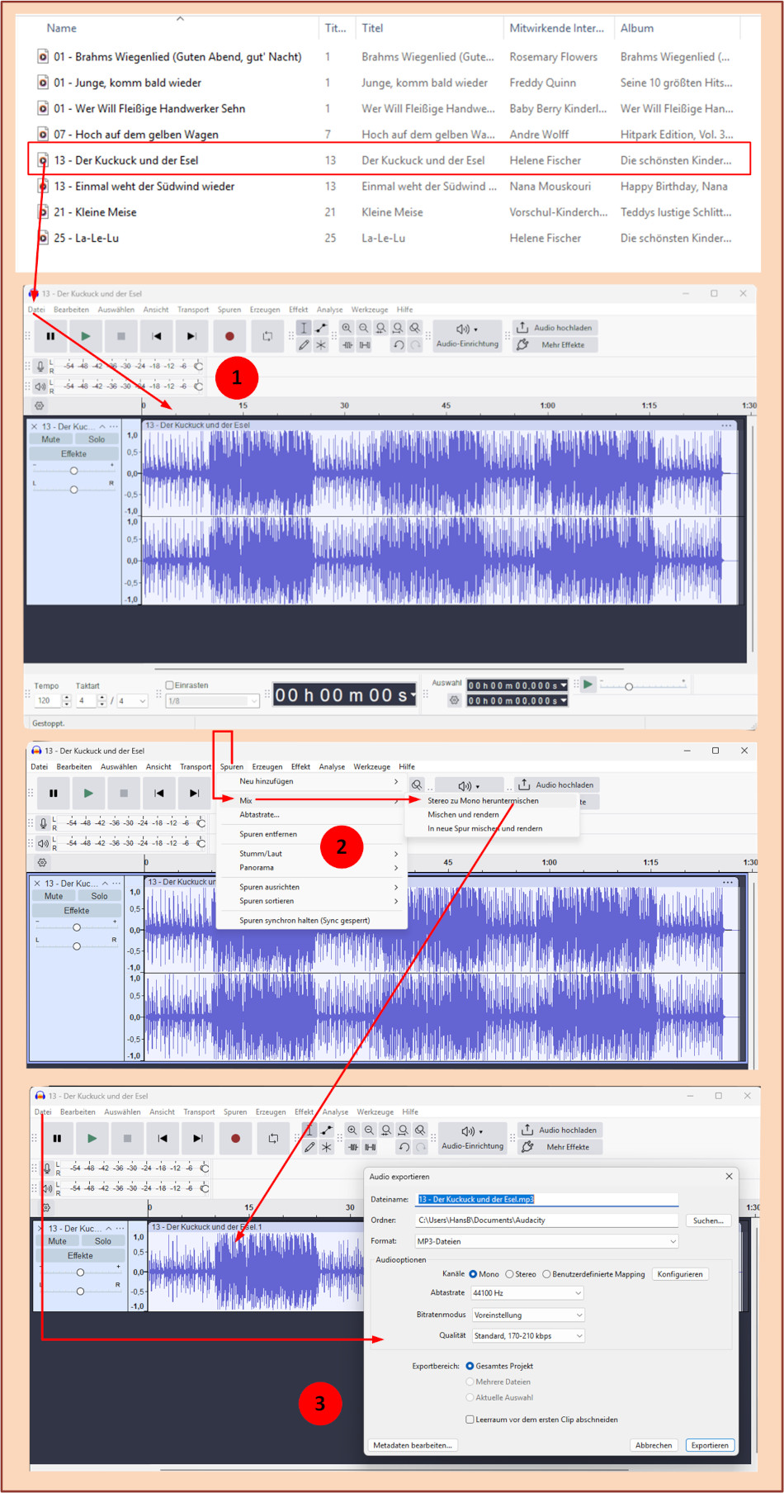The width and height of the screenshot is (784, 1512).
Task: Toggle Solo on track in tempo-bar window
Action: (x=97, y=439)
